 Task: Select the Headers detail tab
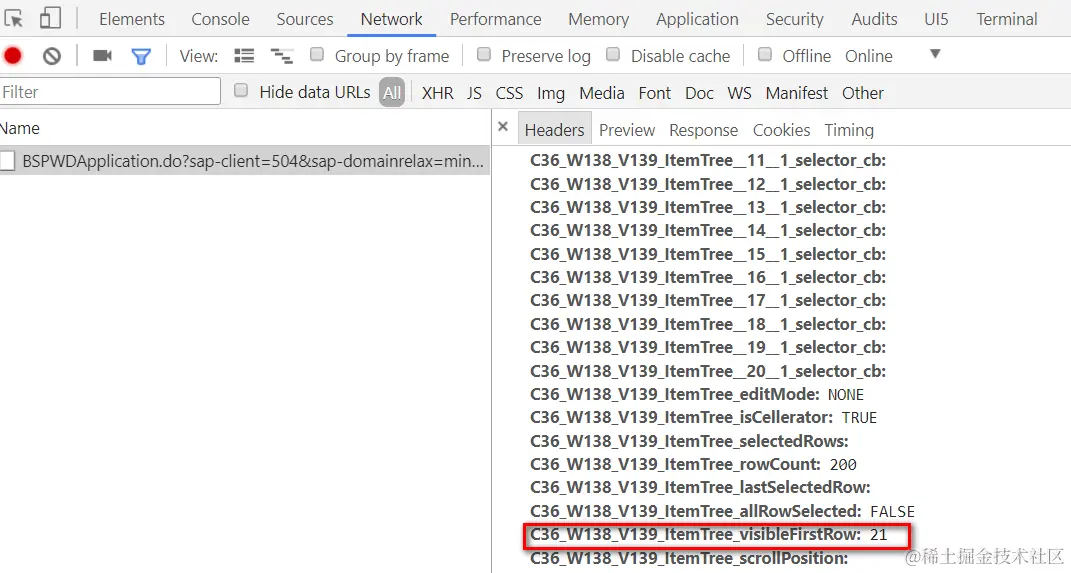click(555, 130)
